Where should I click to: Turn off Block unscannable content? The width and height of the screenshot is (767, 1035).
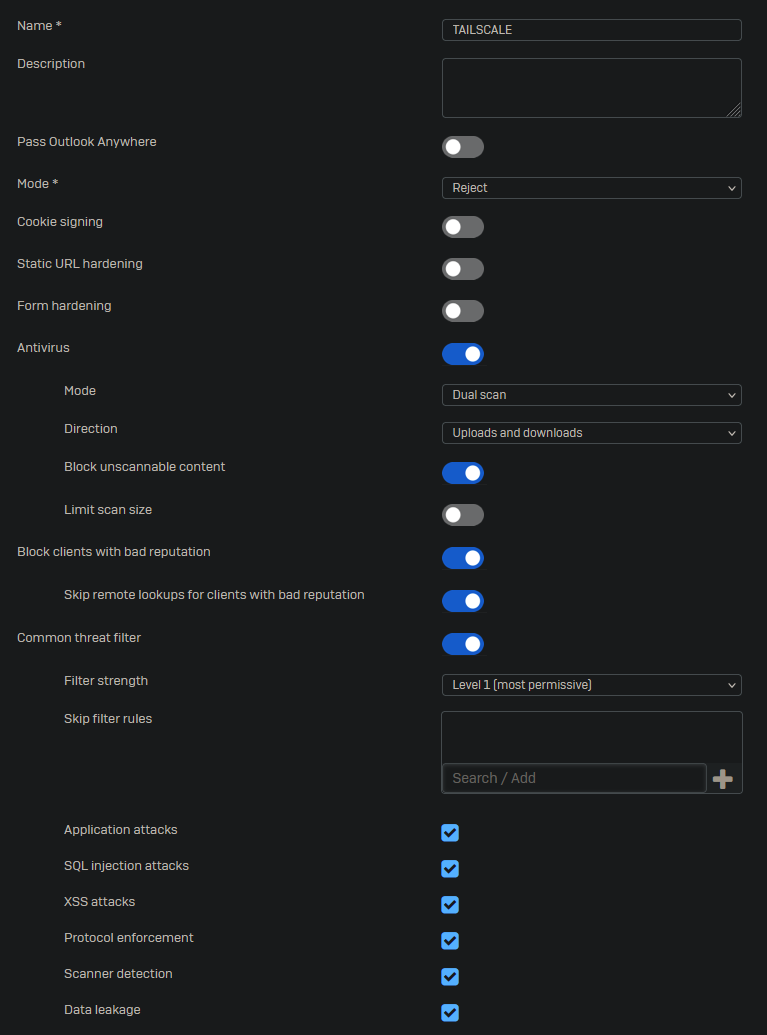point(462,473)
